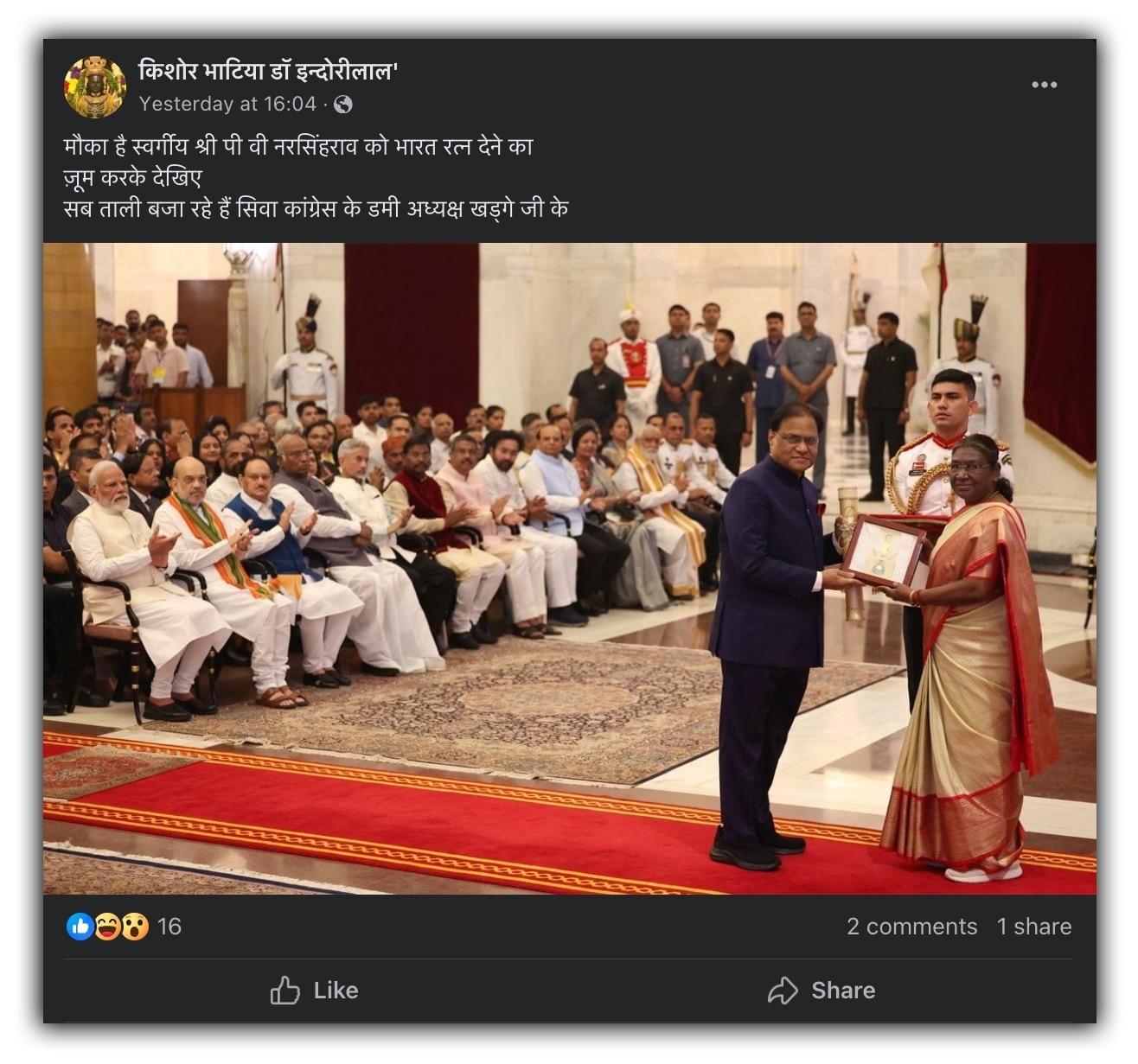Click the thumbs-up icon beside Like
Screen dimensions: 1138x1064
tap(285, 991)
